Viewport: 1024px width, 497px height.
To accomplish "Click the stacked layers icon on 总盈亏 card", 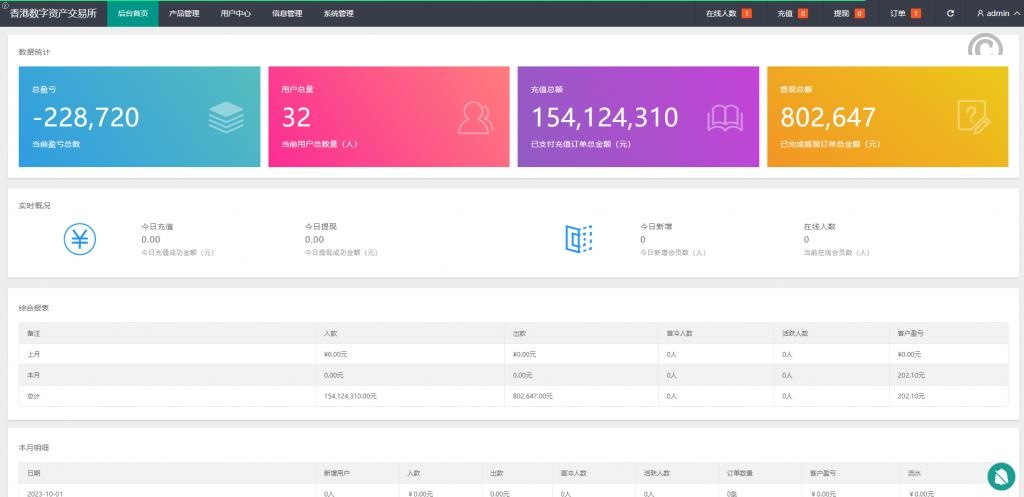I will coord(226,118).
